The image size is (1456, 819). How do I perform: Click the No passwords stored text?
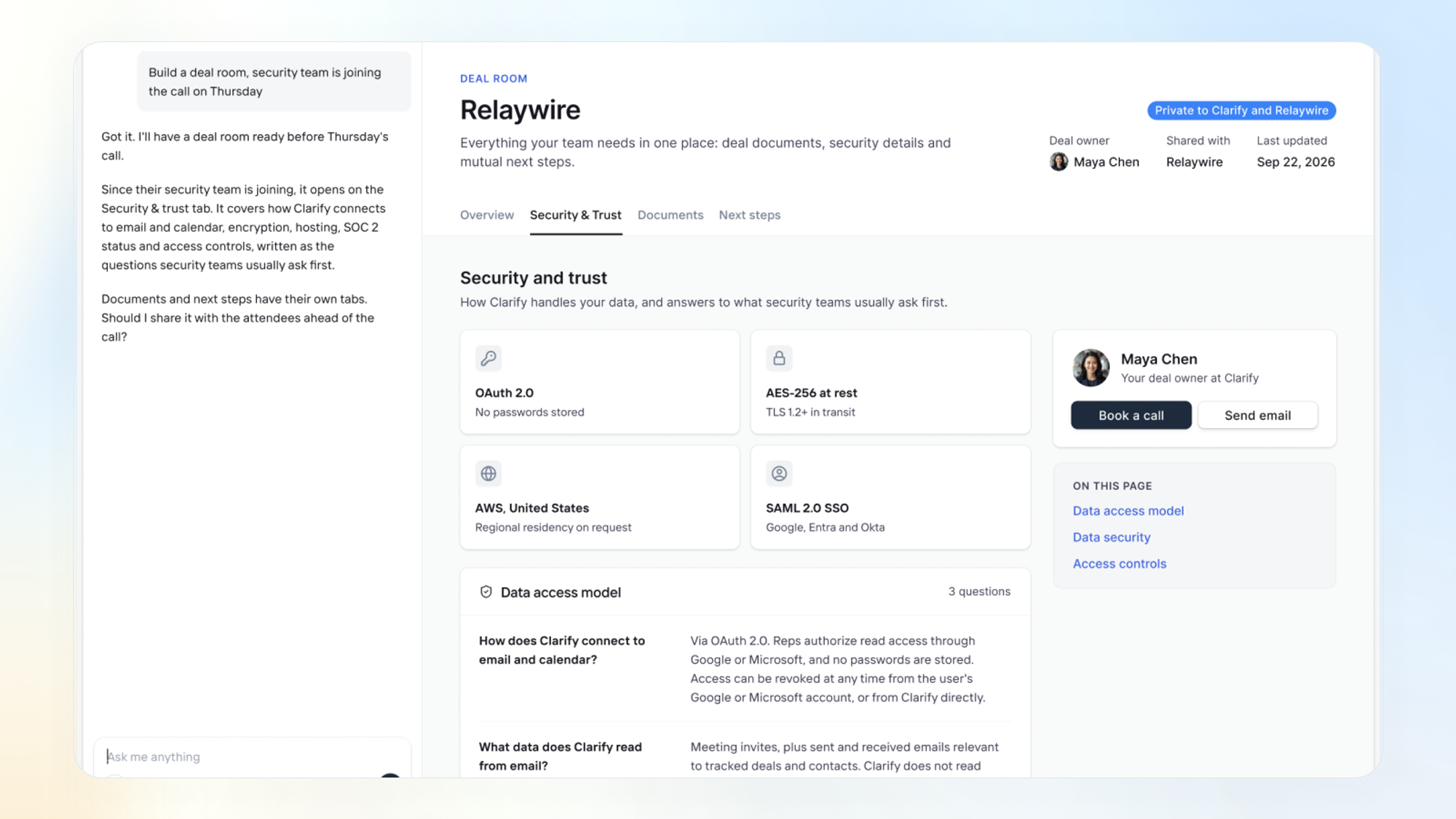[530, 412]
